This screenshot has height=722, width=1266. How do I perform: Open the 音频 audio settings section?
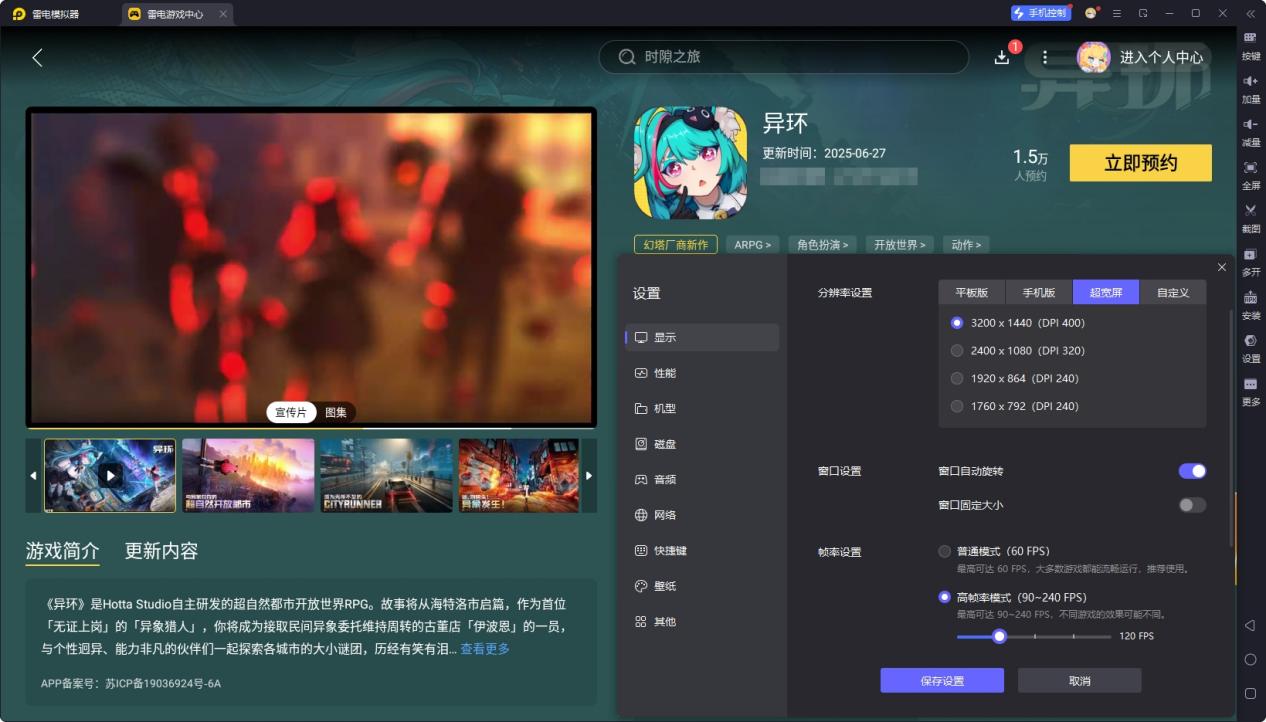pos(702,480)
